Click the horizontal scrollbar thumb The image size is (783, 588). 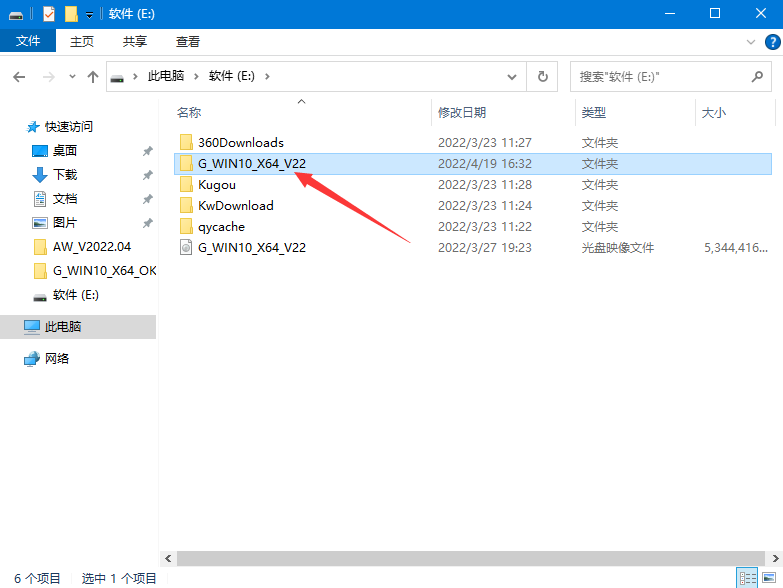pyautogui.click(x=471, y=559)
